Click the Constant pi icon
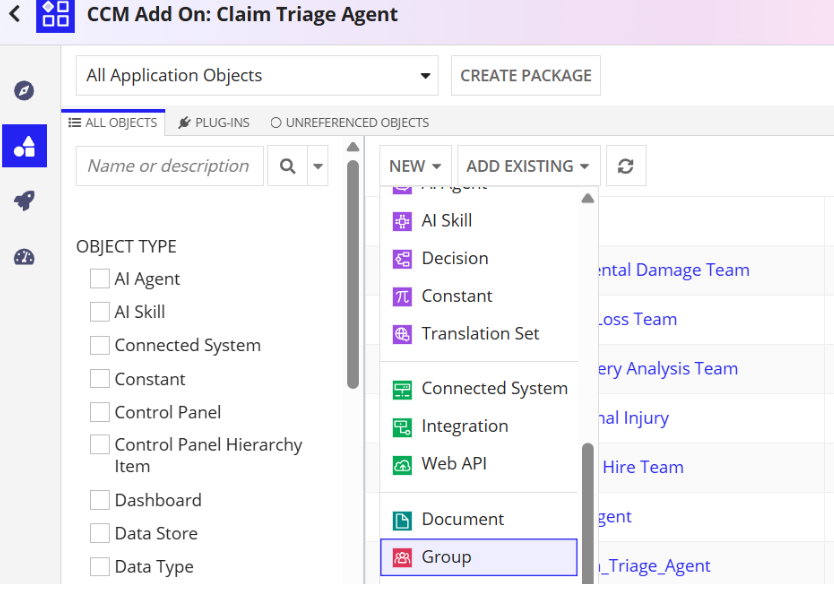Image resolution: width=834 pixels, height=592 pixels. 402,296
